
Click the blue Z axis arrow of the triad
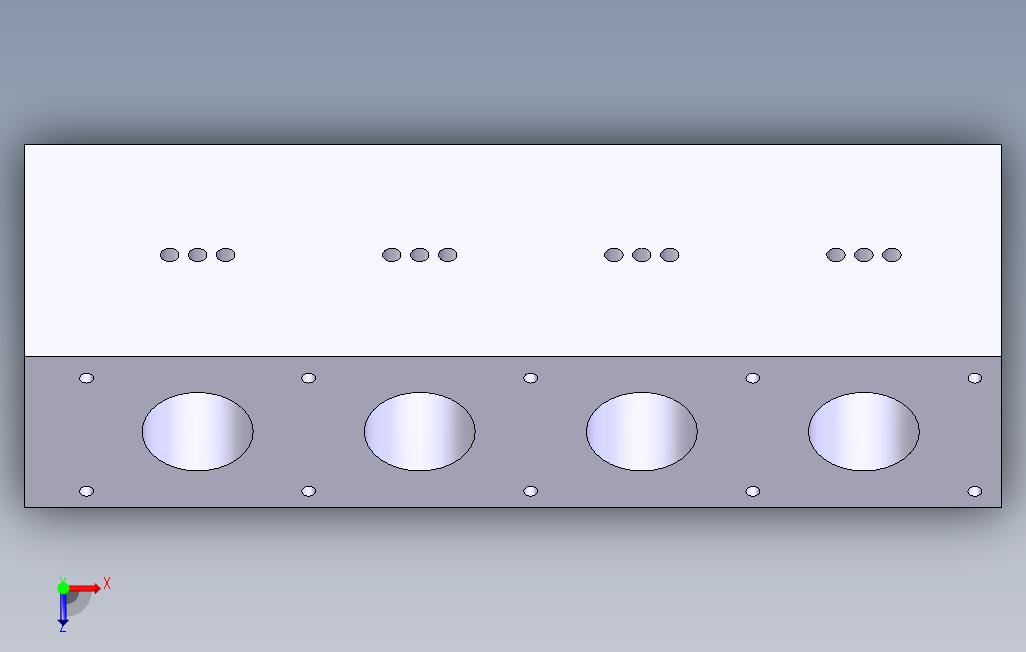63,609
